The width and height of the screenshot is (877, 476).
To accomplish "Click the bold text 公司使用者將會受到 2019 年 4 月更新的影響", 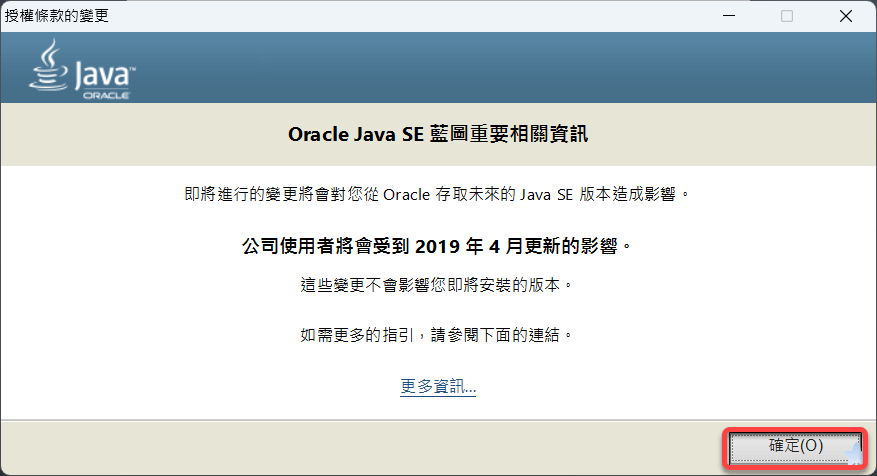I will click(437, 246).
